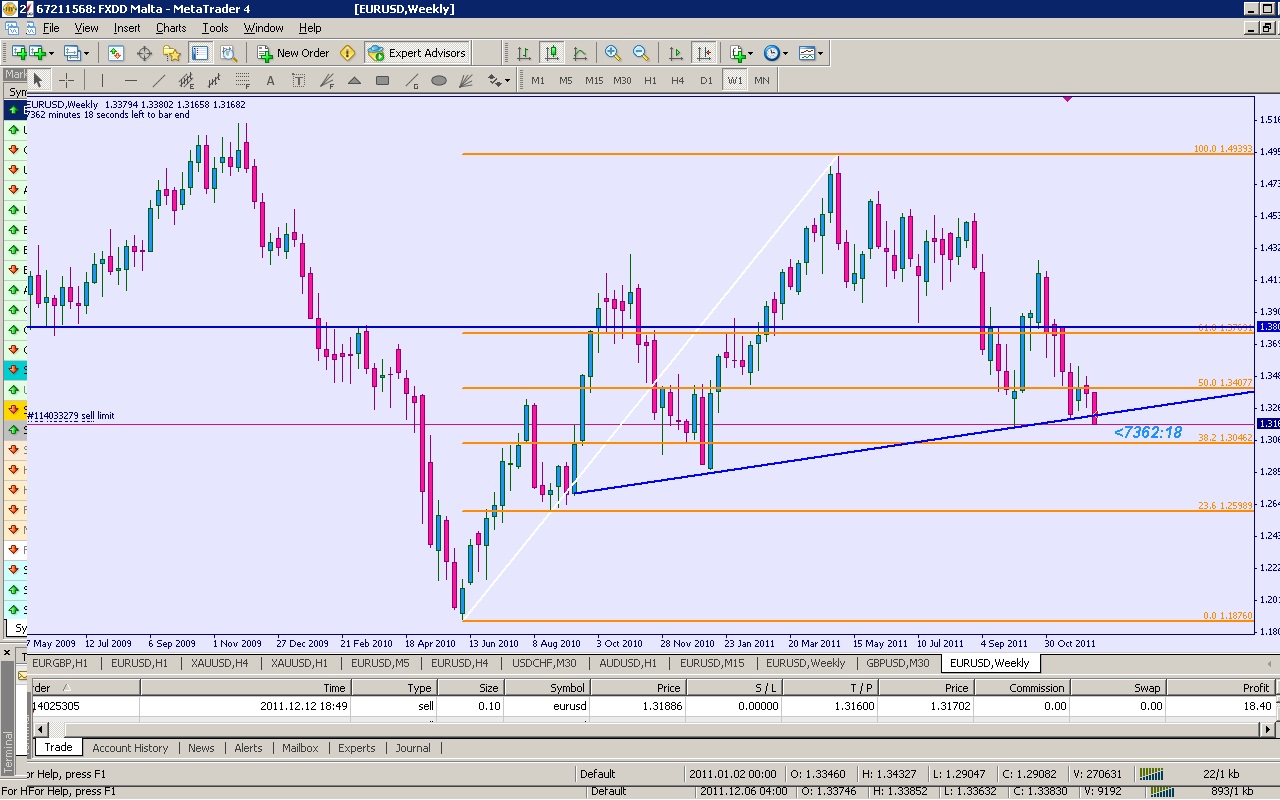1280x800 pixels.
Task: Toggle the Market Watch panel icon
Action: tap(116, 53)
